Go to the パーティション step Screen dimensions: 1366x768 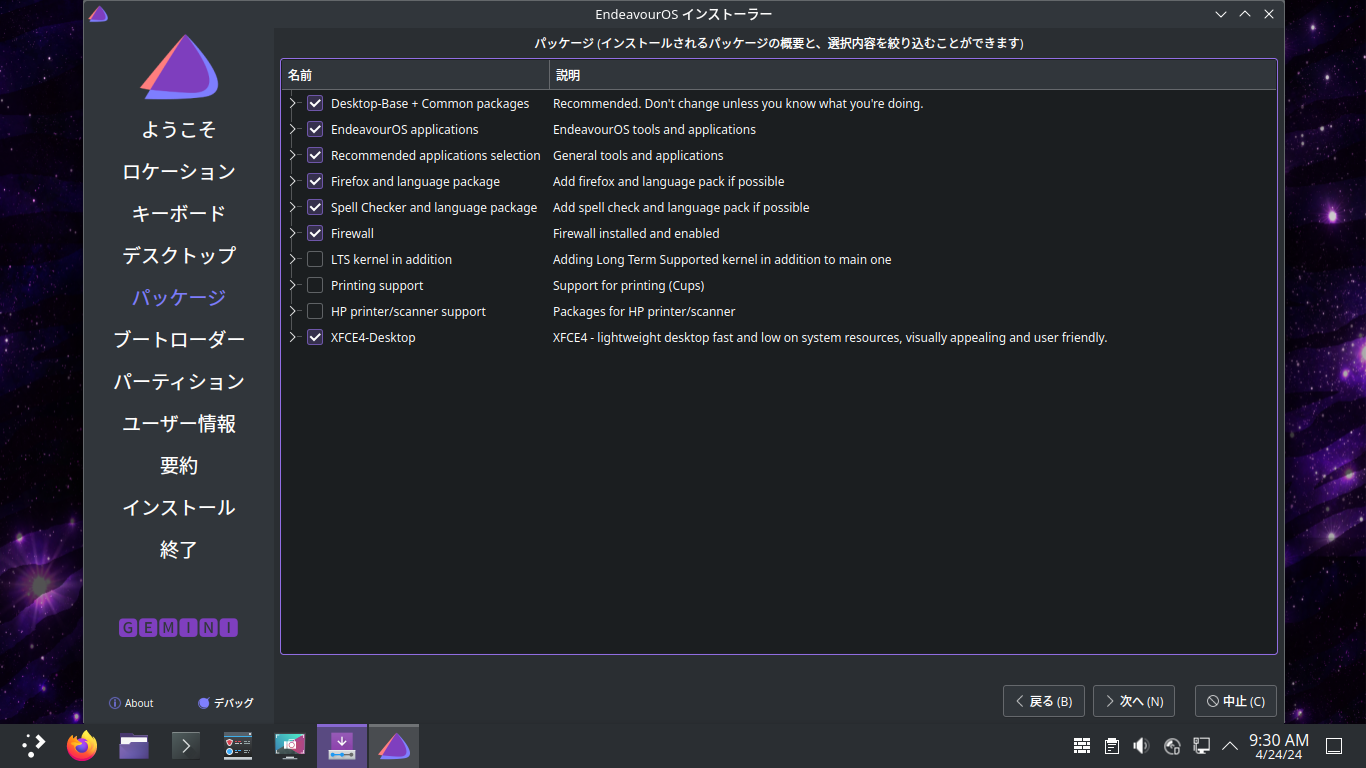(x=179, y=382)
